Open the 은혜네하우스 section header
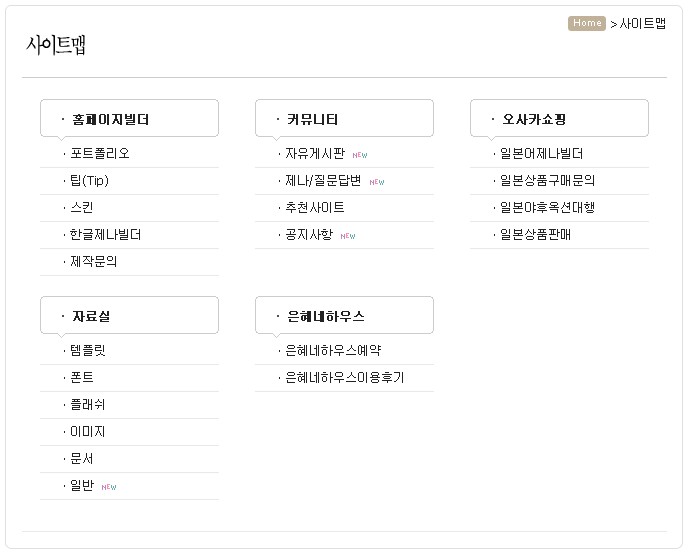 325,316
